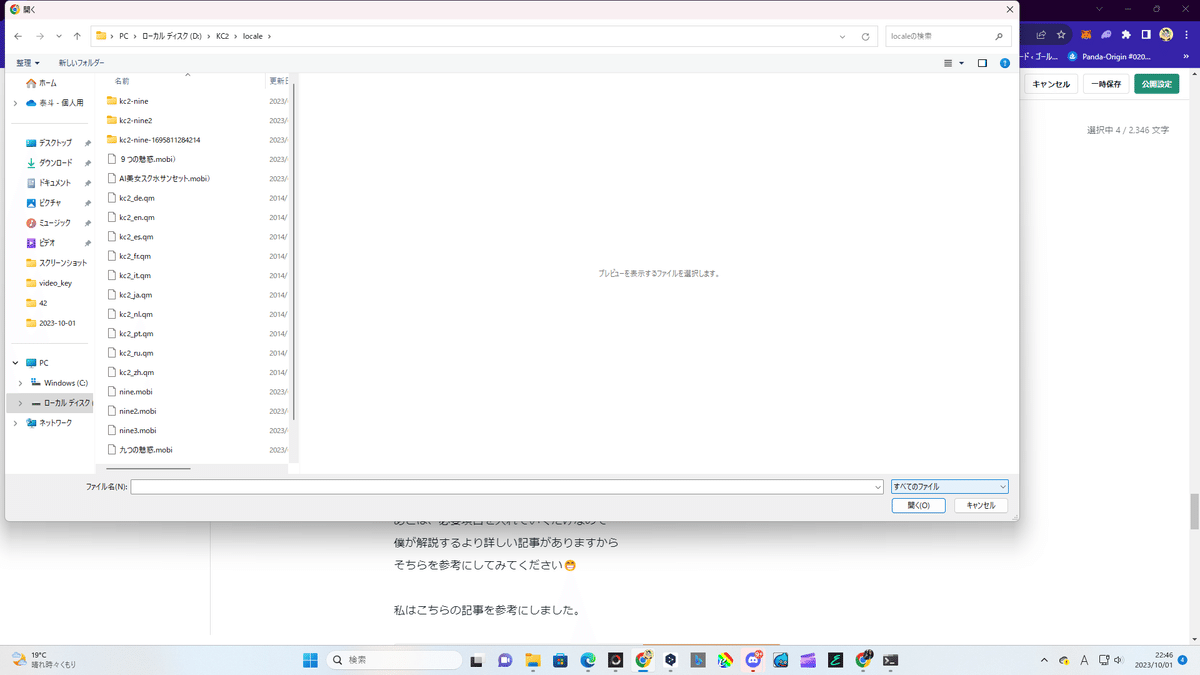Open Microsoft Store from the taskbar
This screenshot has height=675, width=1200.
(x=560, y=660)
